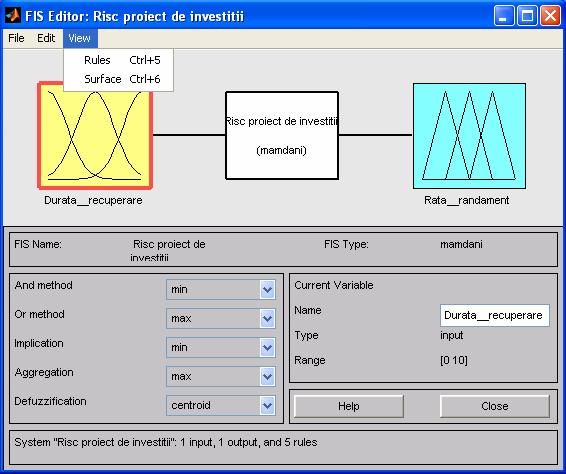This screenshot has height=474, width=566.
Task: Choose Surface from the View menu
Action: tap(118, 79)
